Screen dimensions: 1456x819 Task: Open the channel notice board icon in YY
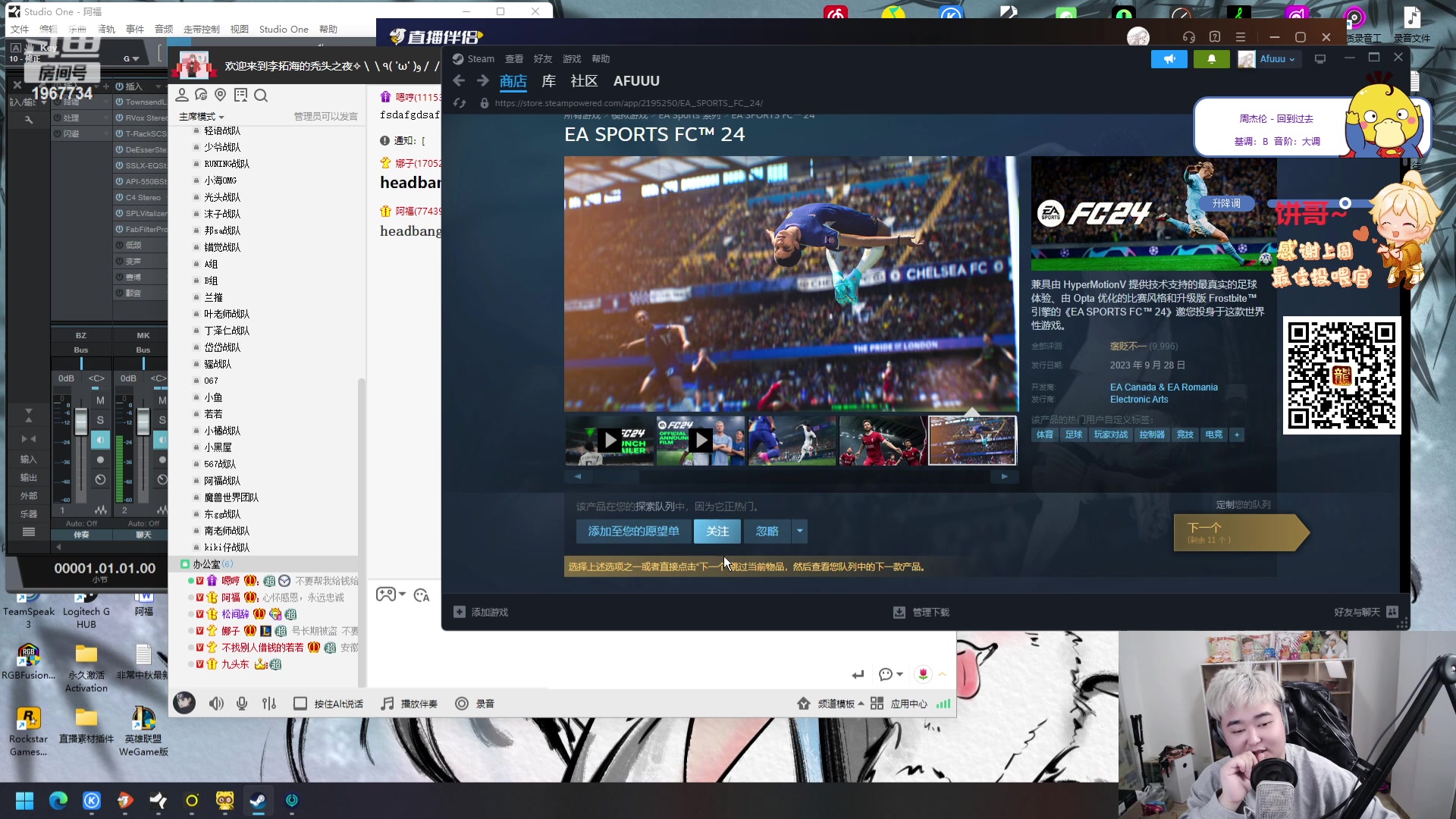click(x=241, y=95)
